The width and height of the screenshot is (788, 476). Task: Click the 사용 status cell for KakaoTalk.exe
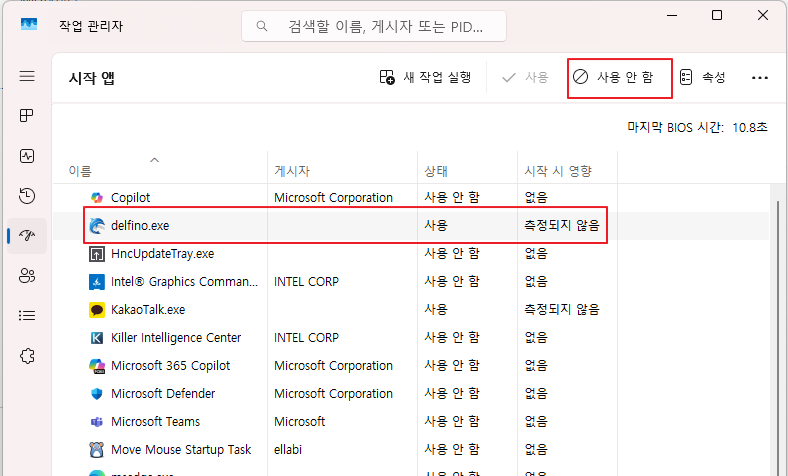coord(436,310)
